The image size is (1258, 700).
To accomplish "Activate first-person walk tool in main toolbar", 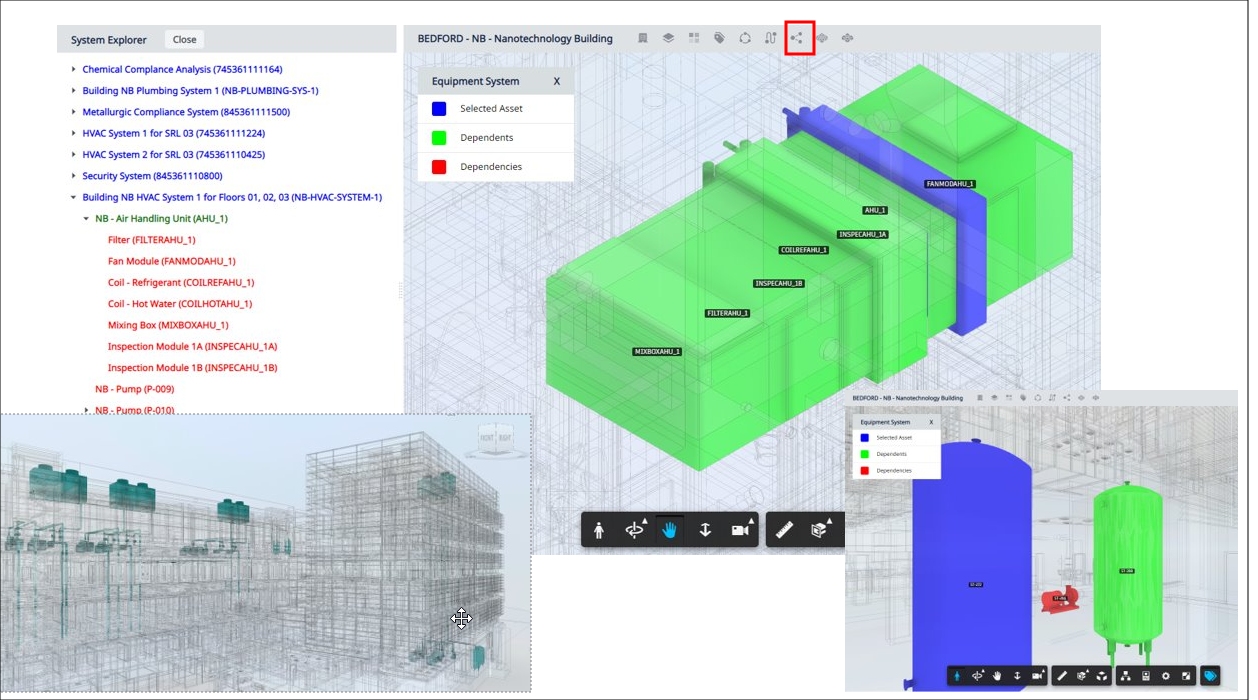I will (599, 530).
